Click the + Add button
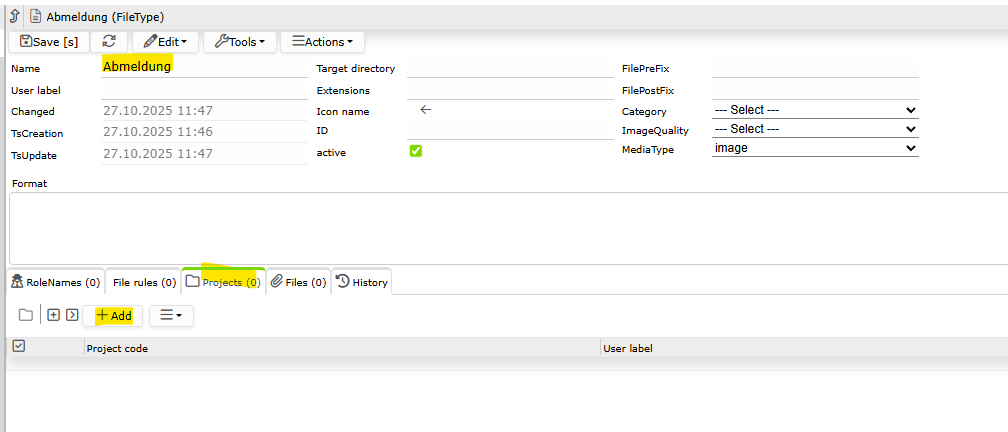Image resolution: width=1008 pixels, height=432 pixels. [113, 316]
